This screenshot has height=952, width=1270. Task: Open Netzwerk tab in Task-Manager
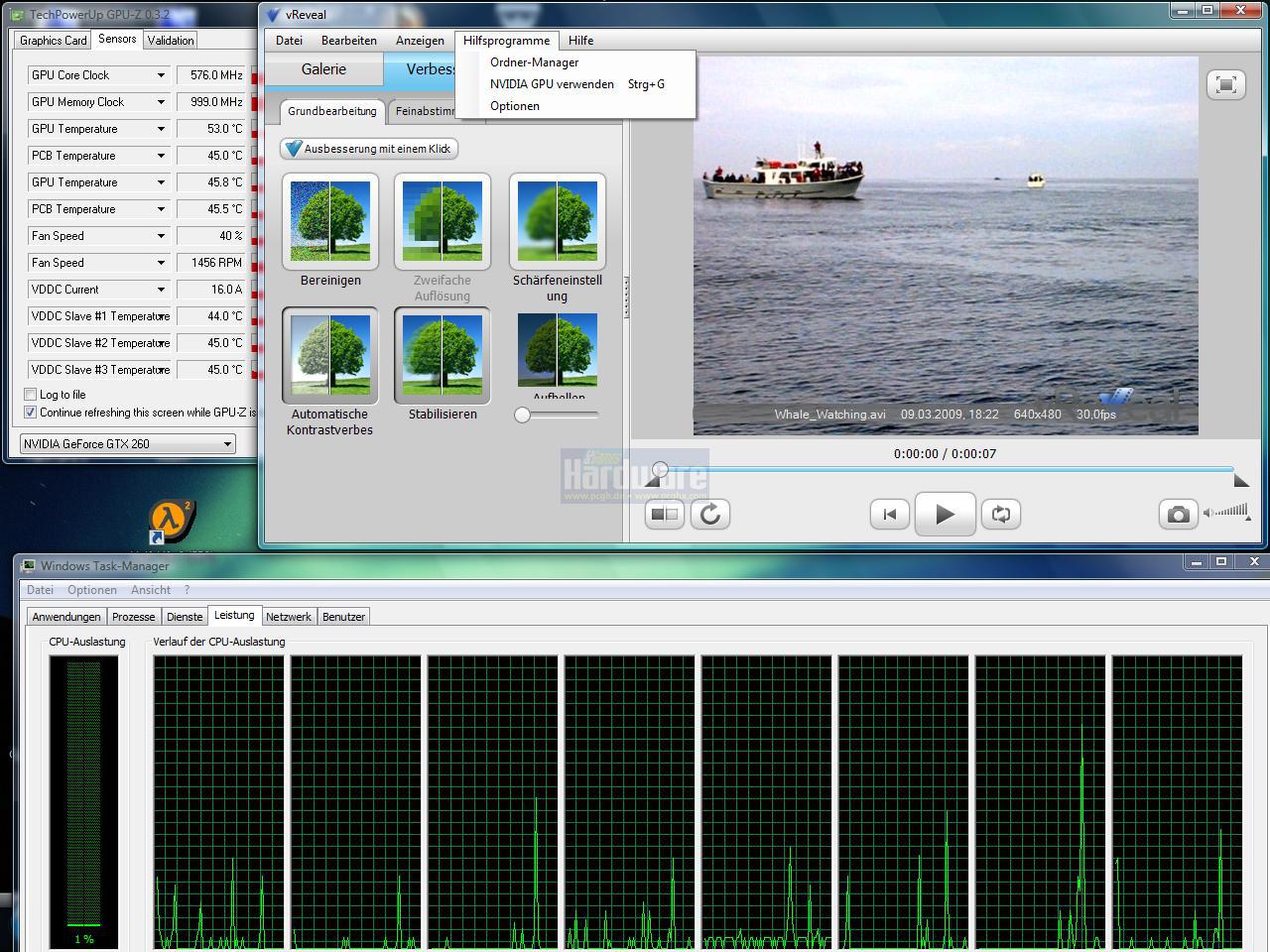[x=289, y=617]
